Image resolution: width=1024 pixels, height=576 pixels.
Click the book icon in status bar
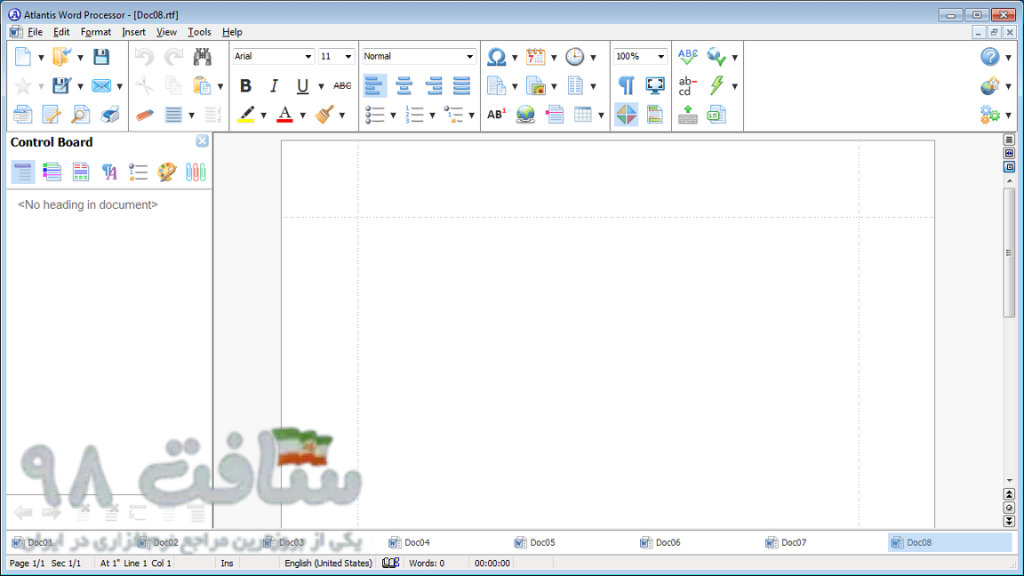coord(391,563)
